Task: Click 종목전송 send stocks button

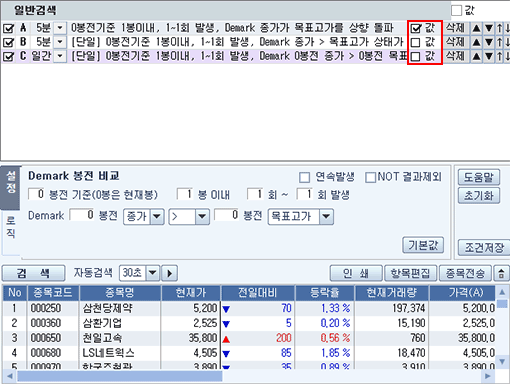Action: pyautogui.click(x=465, y=273)
